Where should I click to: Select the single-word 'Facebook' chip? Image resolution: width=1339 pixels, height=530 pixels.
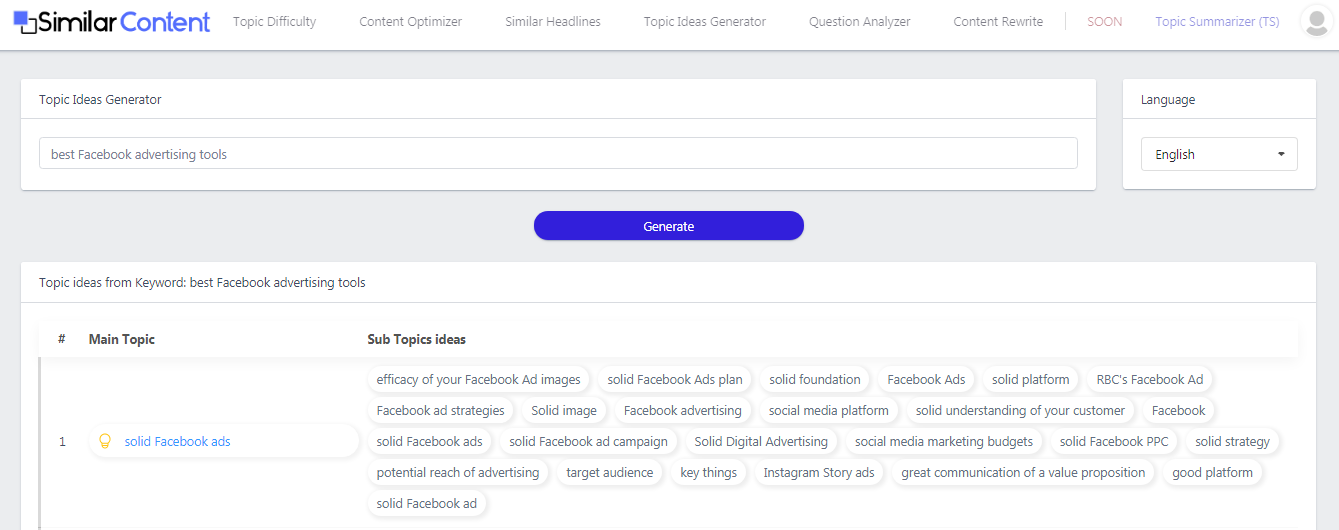point(1179,410)
